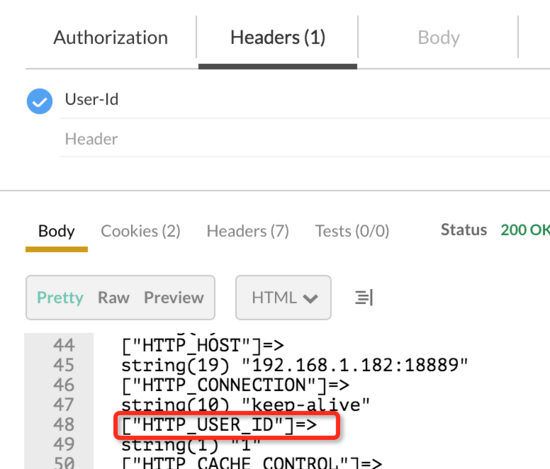Viewport: 550px width, 469px height.
Task: Click the 200 OK status text
Action: tap(525, 230)
